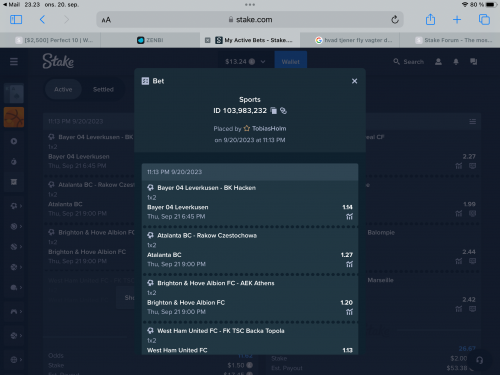Return to Mail app

(x=11, y=5)
